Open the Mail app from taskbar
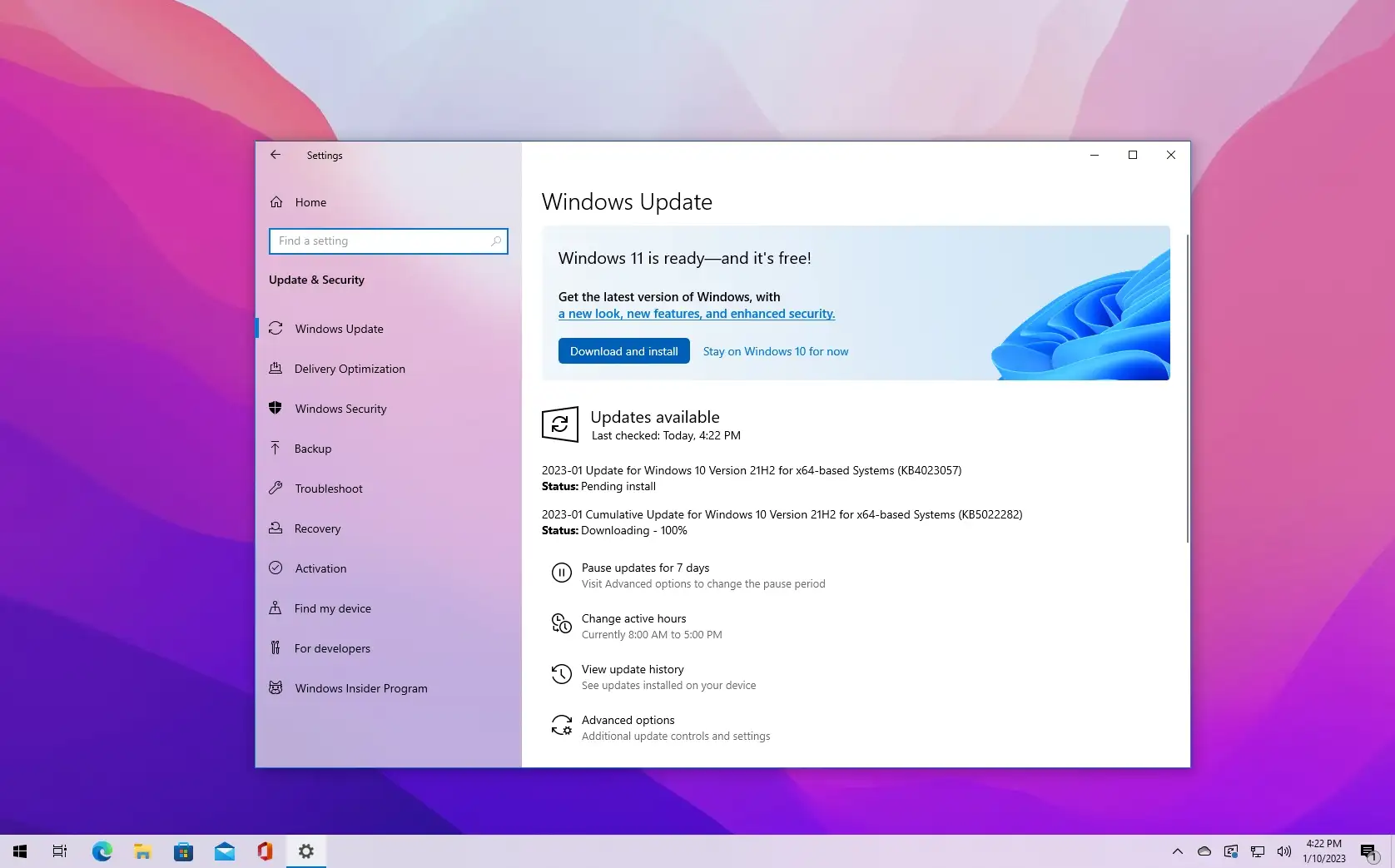 (x=225, y=851)
